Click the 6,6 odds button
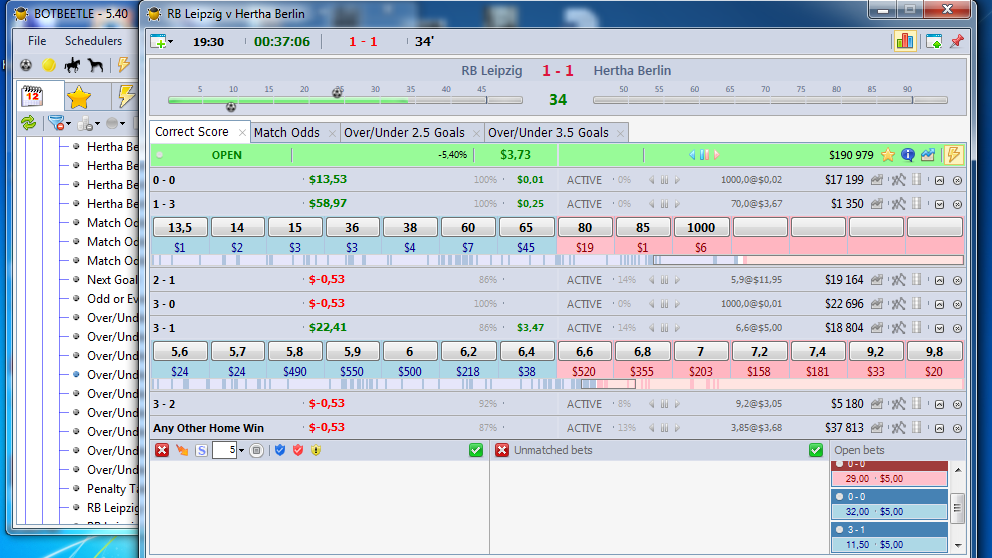Image resolution: width=992 pixels, height=558 pixels. (585, 351)
